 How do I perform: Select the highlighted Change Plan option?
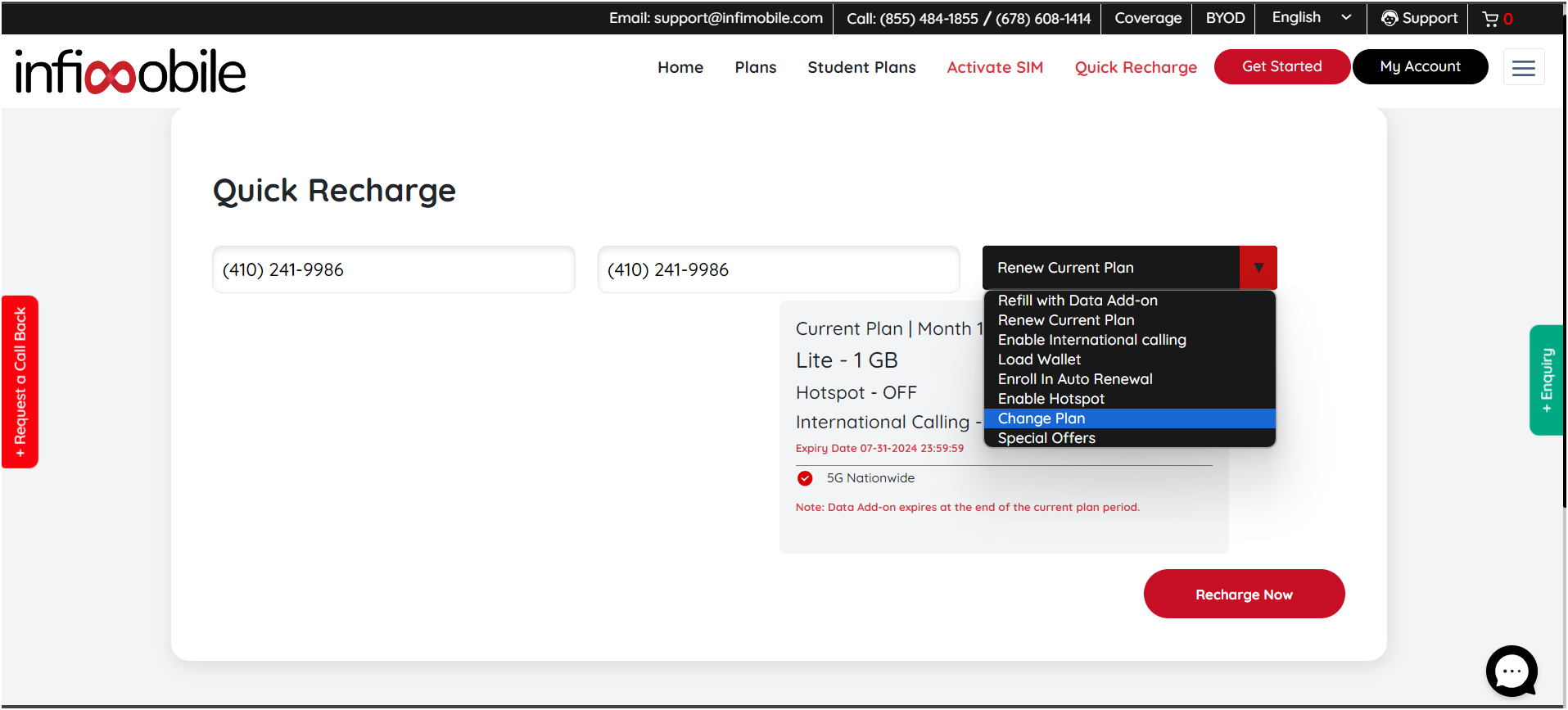[1129, 418]
